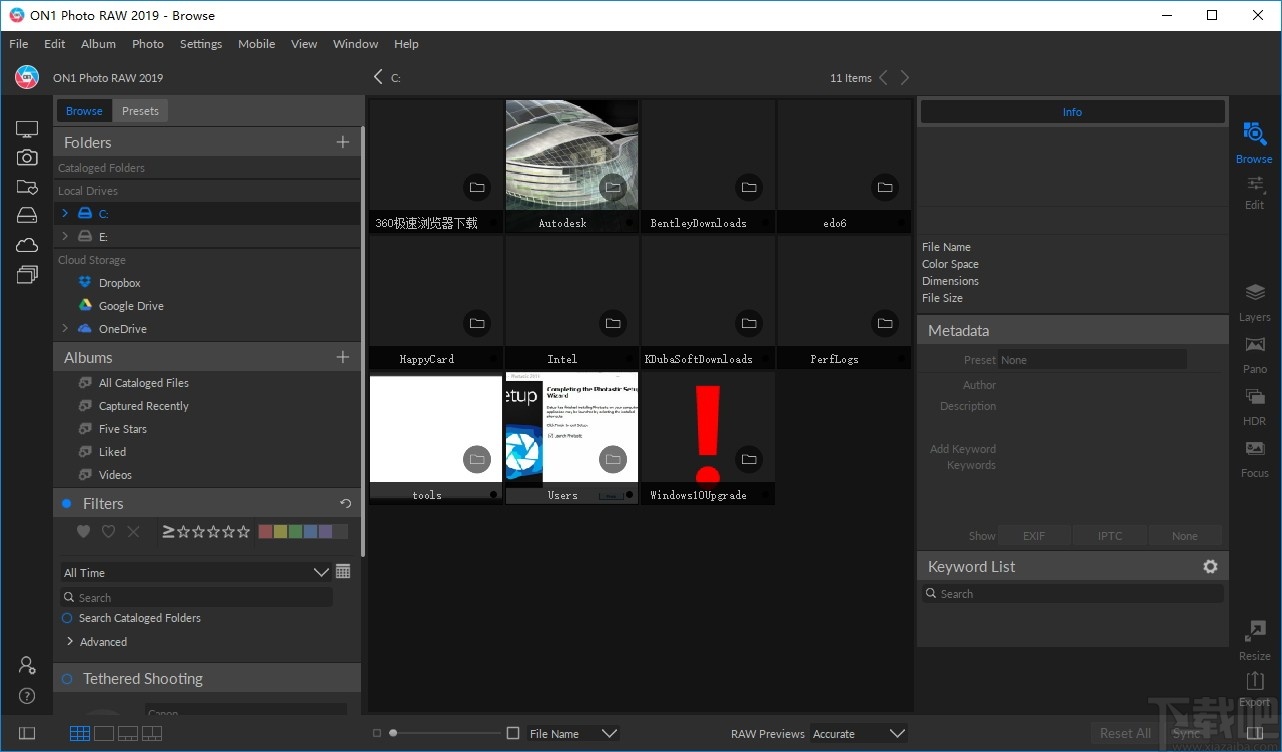
Task: Switch to grid thumbnail view
Action: tap(80, 733)
